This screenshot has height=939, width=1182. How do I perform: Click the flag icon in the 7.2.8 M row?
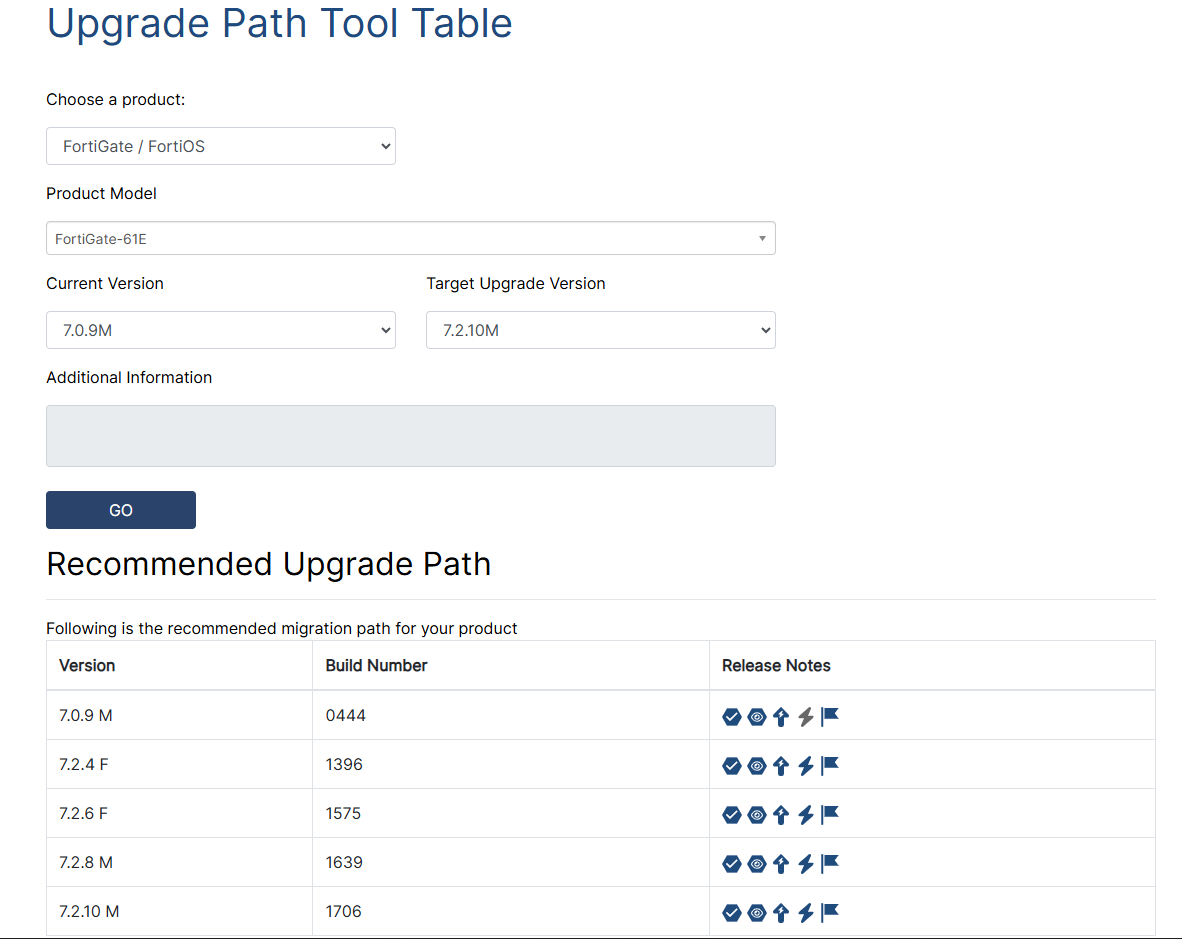[x=830, y=863]
